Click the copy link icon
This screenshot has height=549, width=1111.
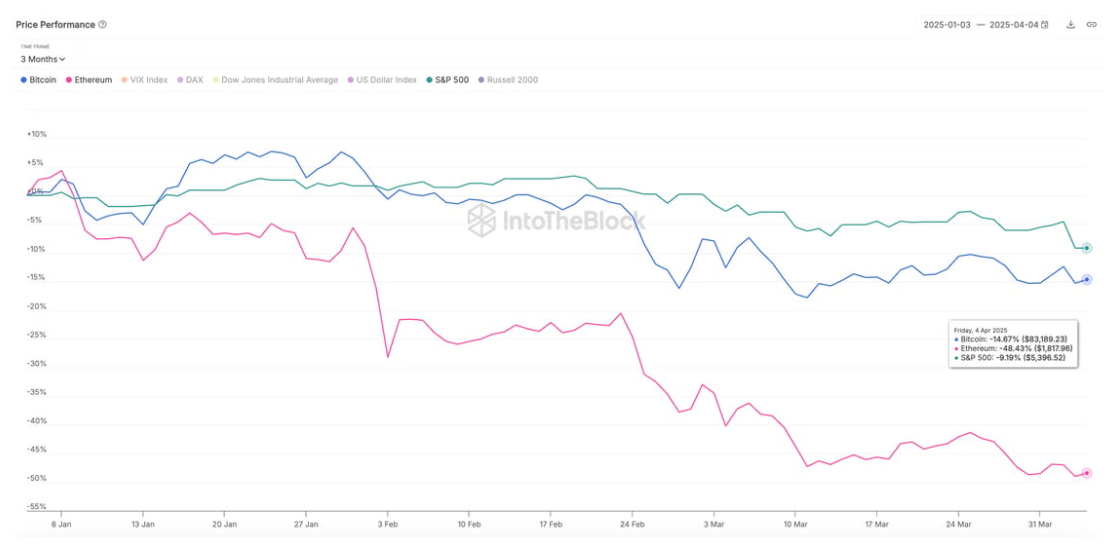coord(1092,24)
